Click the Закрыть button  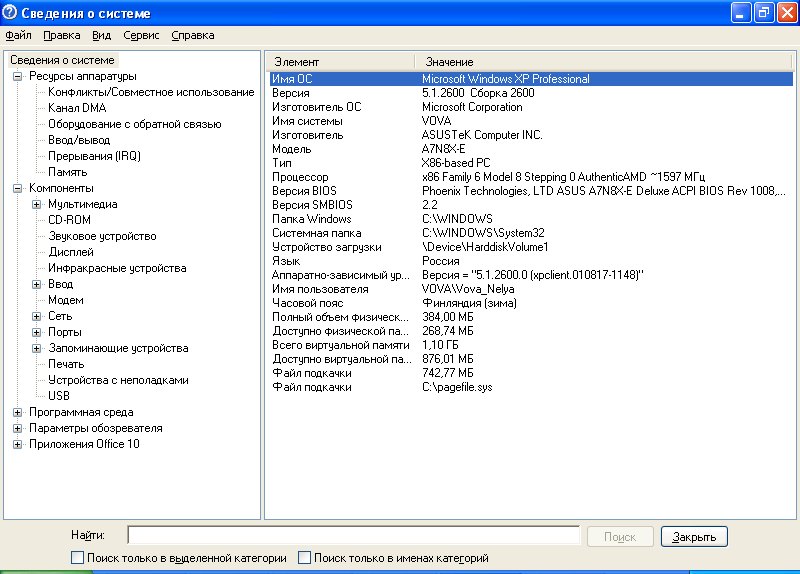pyautogui.click(x=694, y=537)
